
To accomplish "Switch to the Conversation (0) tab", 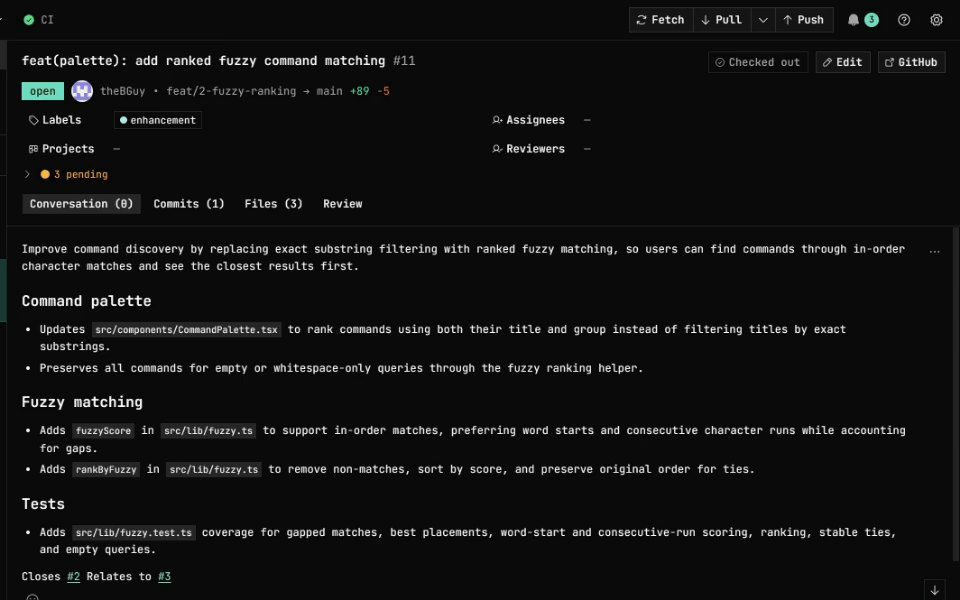I will [81, 204].
